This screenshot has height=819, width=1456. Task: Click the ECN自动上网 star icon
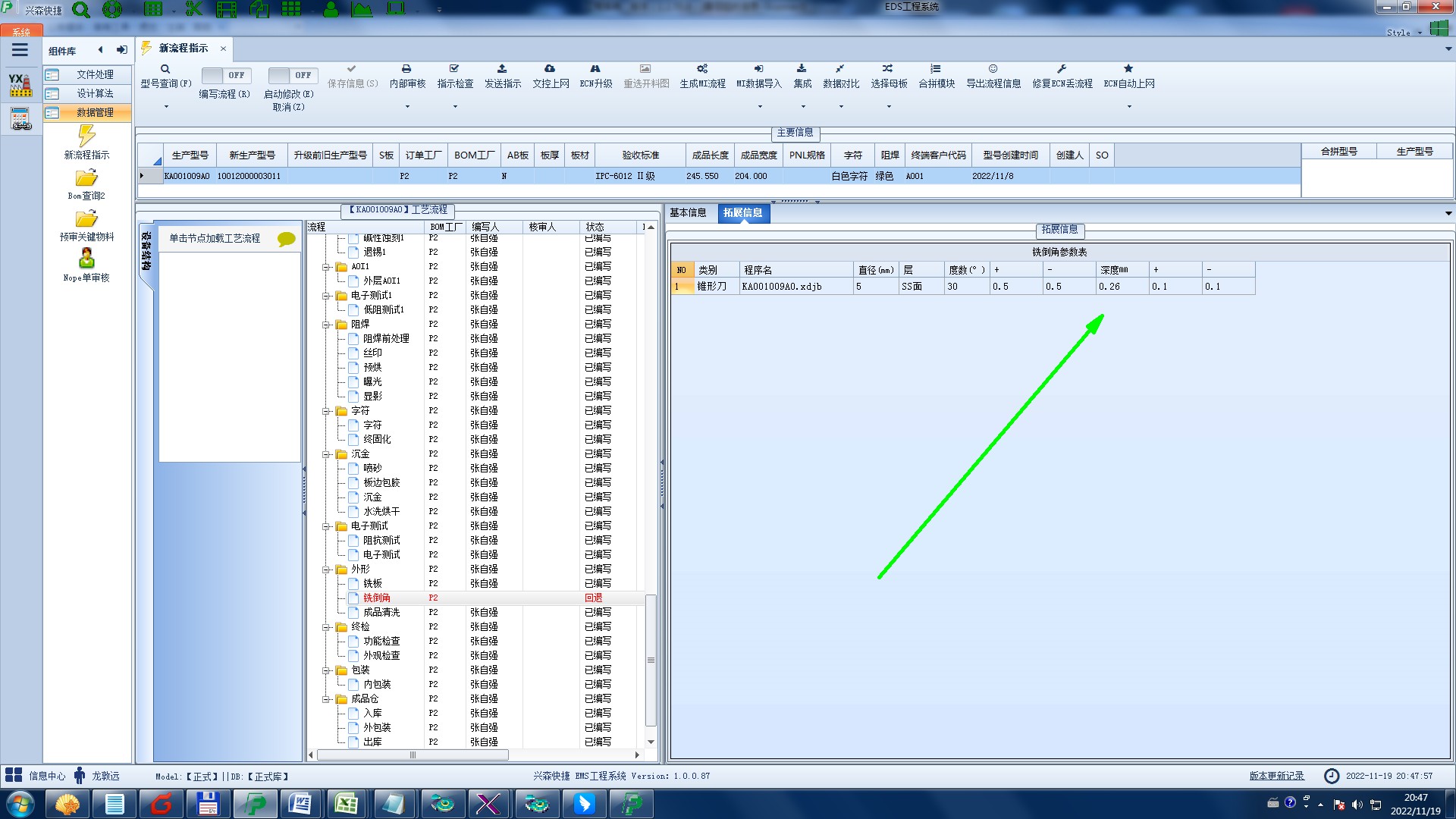(x=1128, y=69)
